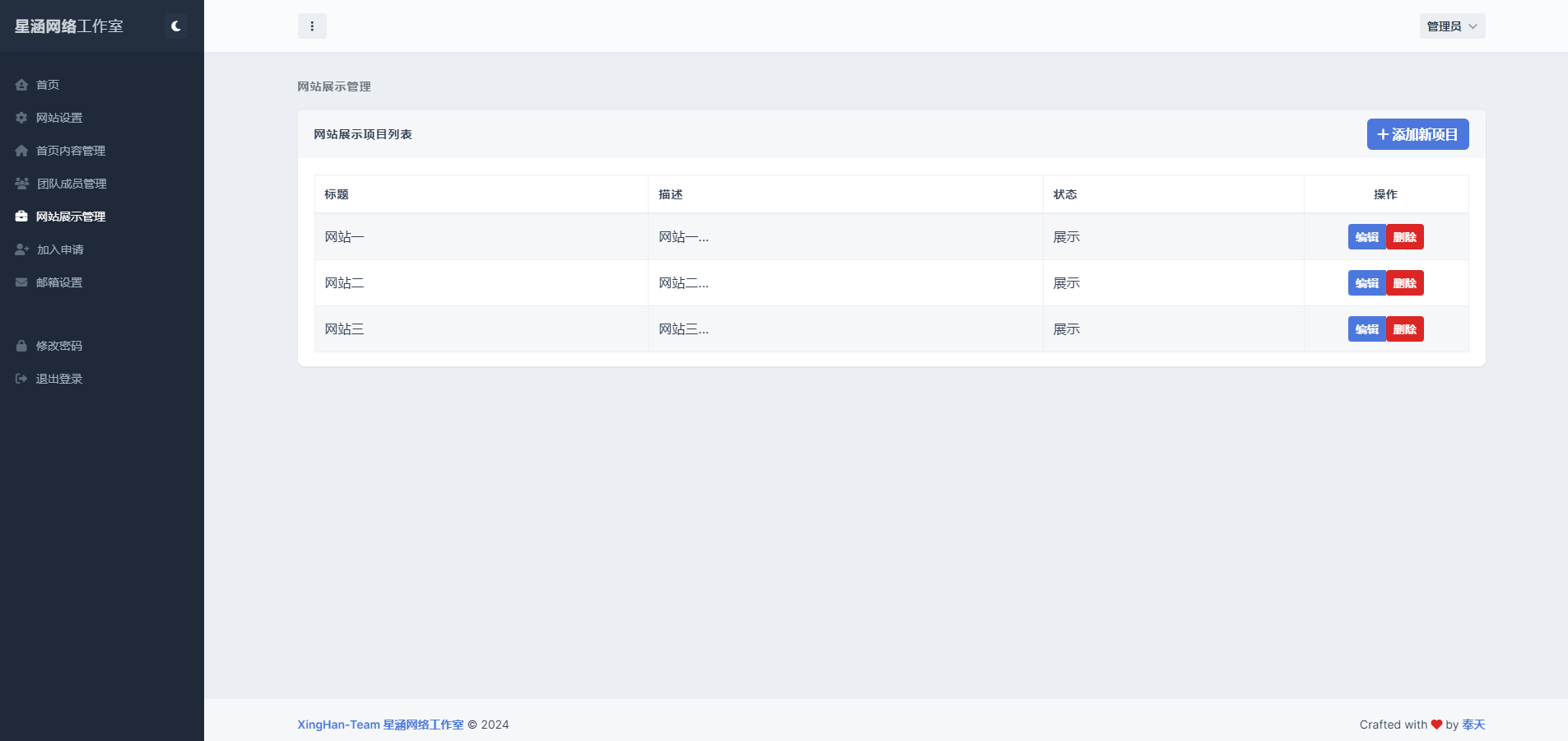
Task: Click the gear icon for 网站设置
Action: 21,118
